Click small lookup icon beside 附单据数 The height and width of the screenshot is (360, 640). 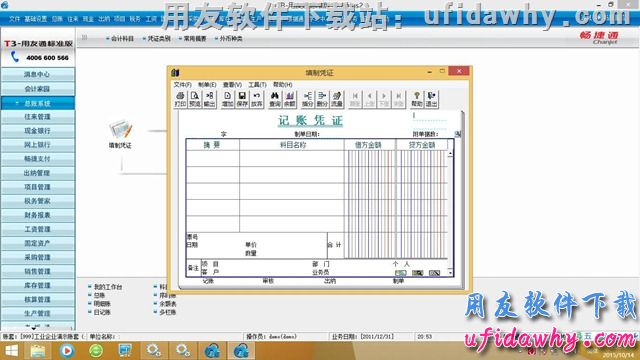coord(458,134)
